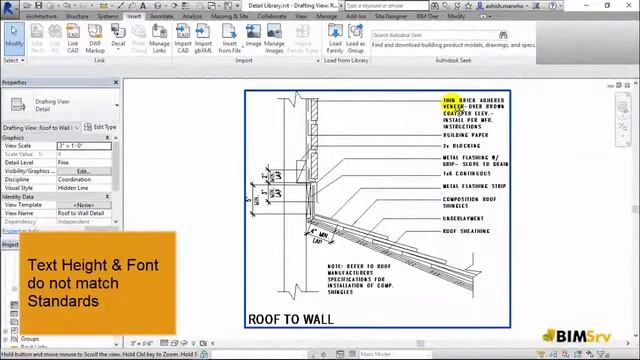Close the Properties palette
This screenshot has height=360, width=640.
pyautogui.click(x=116, y=82)
